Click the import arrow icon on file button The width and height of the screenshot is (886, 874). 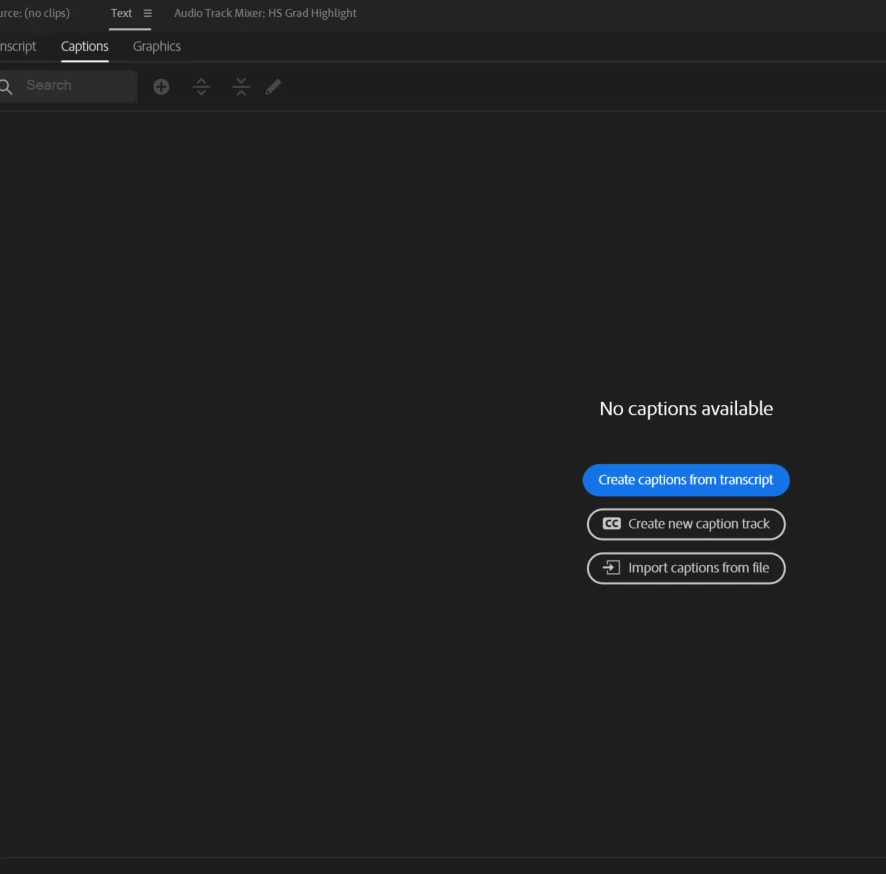pyautogui.click(x=611, y=567)
